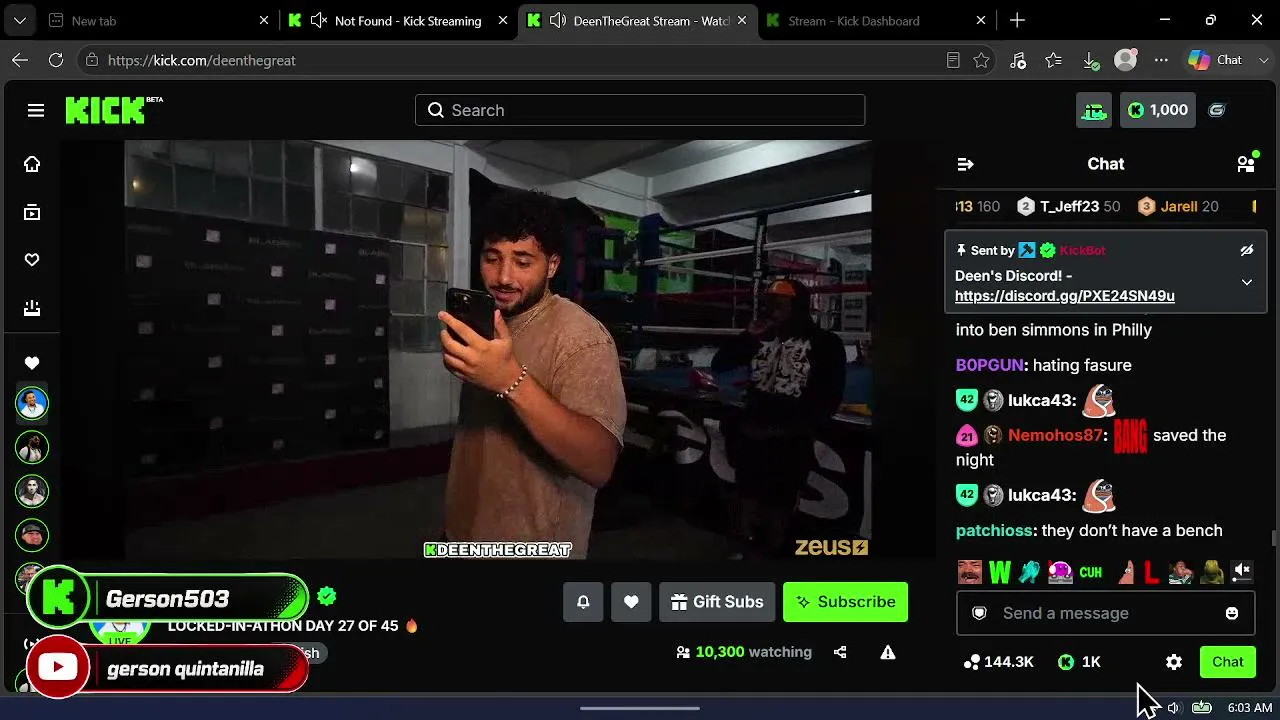Switch to Stream - Kick Dashboard tab
The height and width of the screenshot is (720, 1280).
[x=876, y=20]
